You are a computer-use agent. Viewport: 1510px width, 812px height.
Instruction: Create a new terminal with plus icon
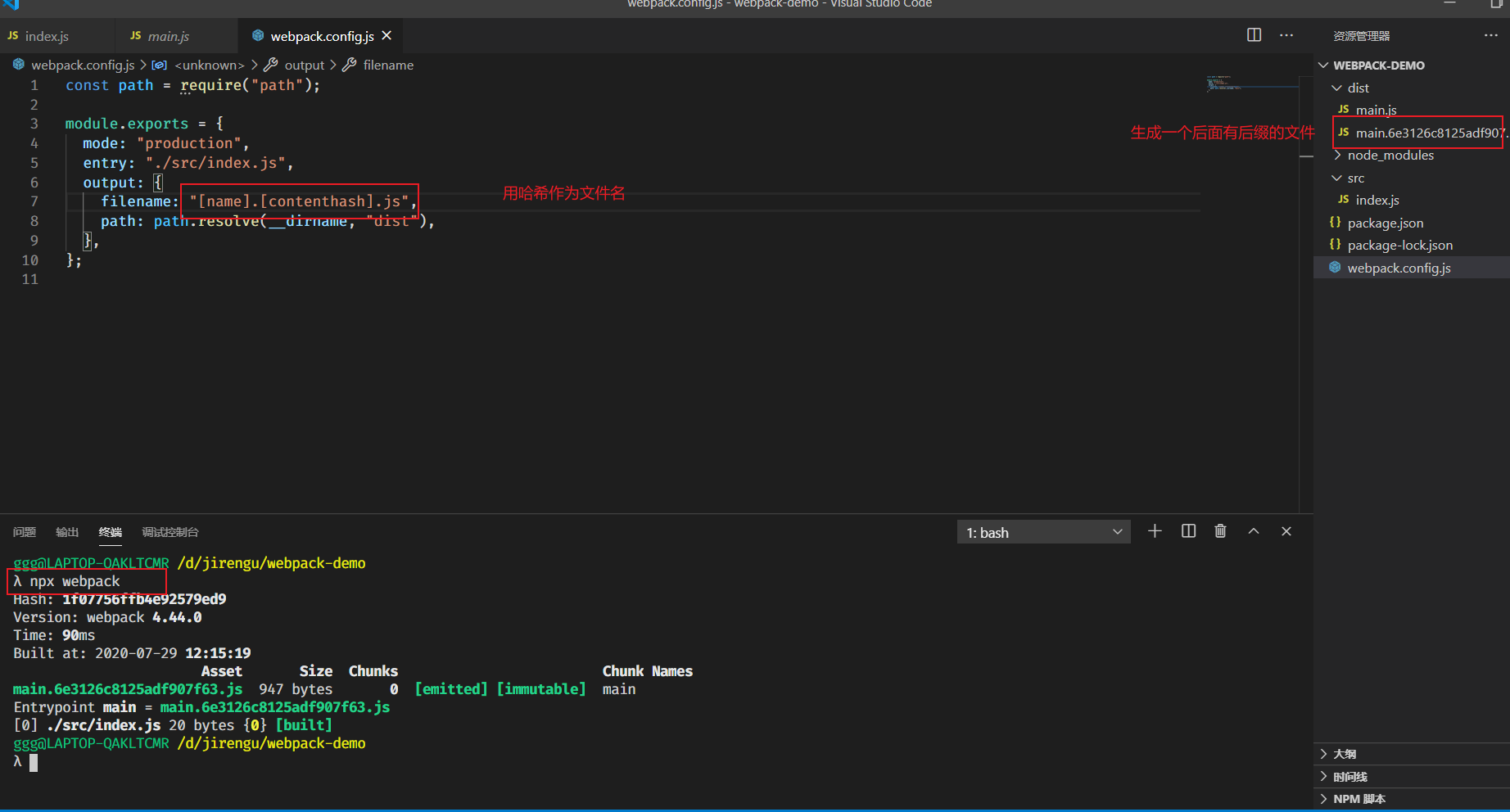(x=1155, y=531)
